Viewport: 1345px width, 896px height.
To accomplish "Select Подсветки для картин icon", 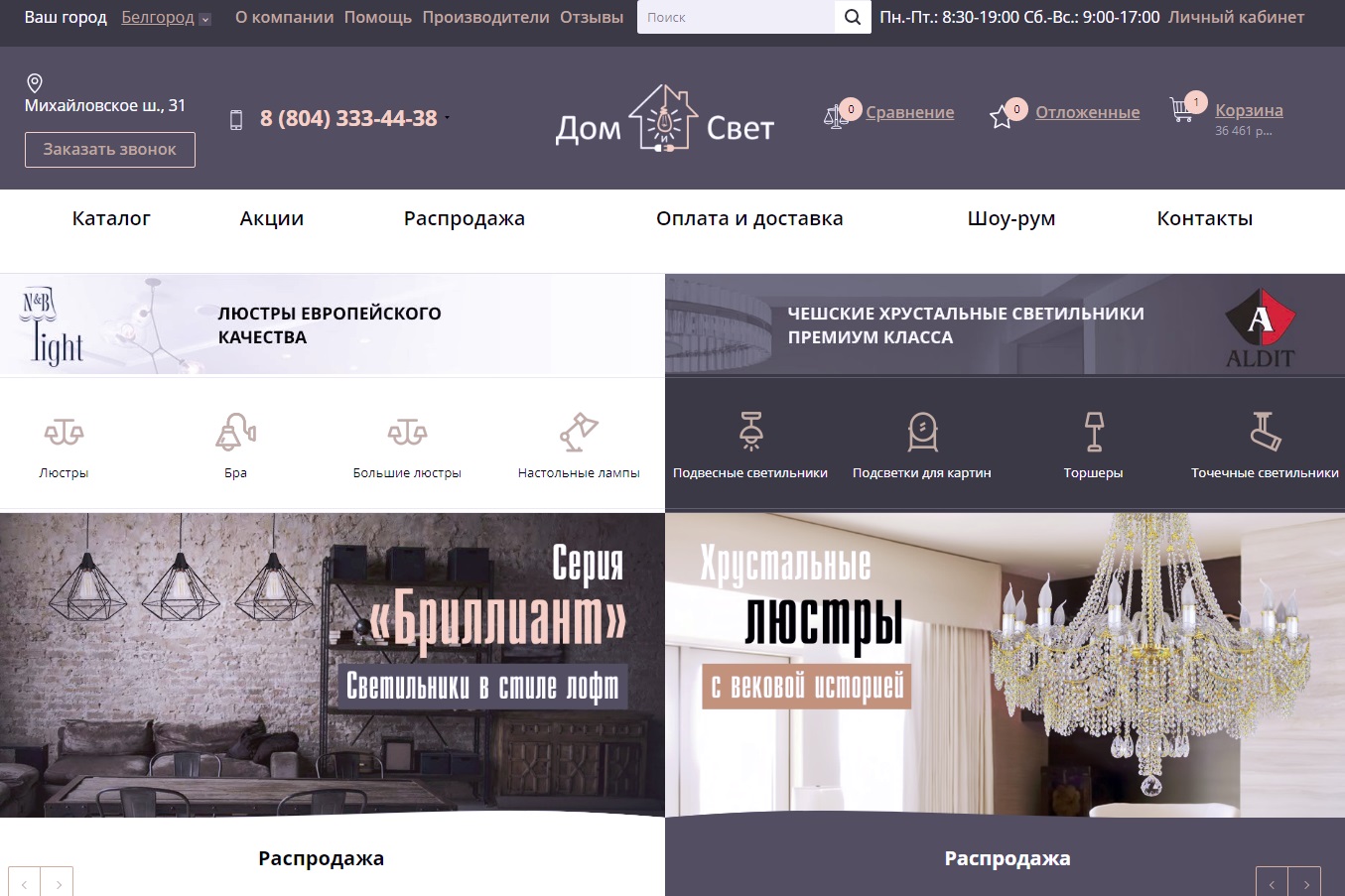I will (922, 433).
